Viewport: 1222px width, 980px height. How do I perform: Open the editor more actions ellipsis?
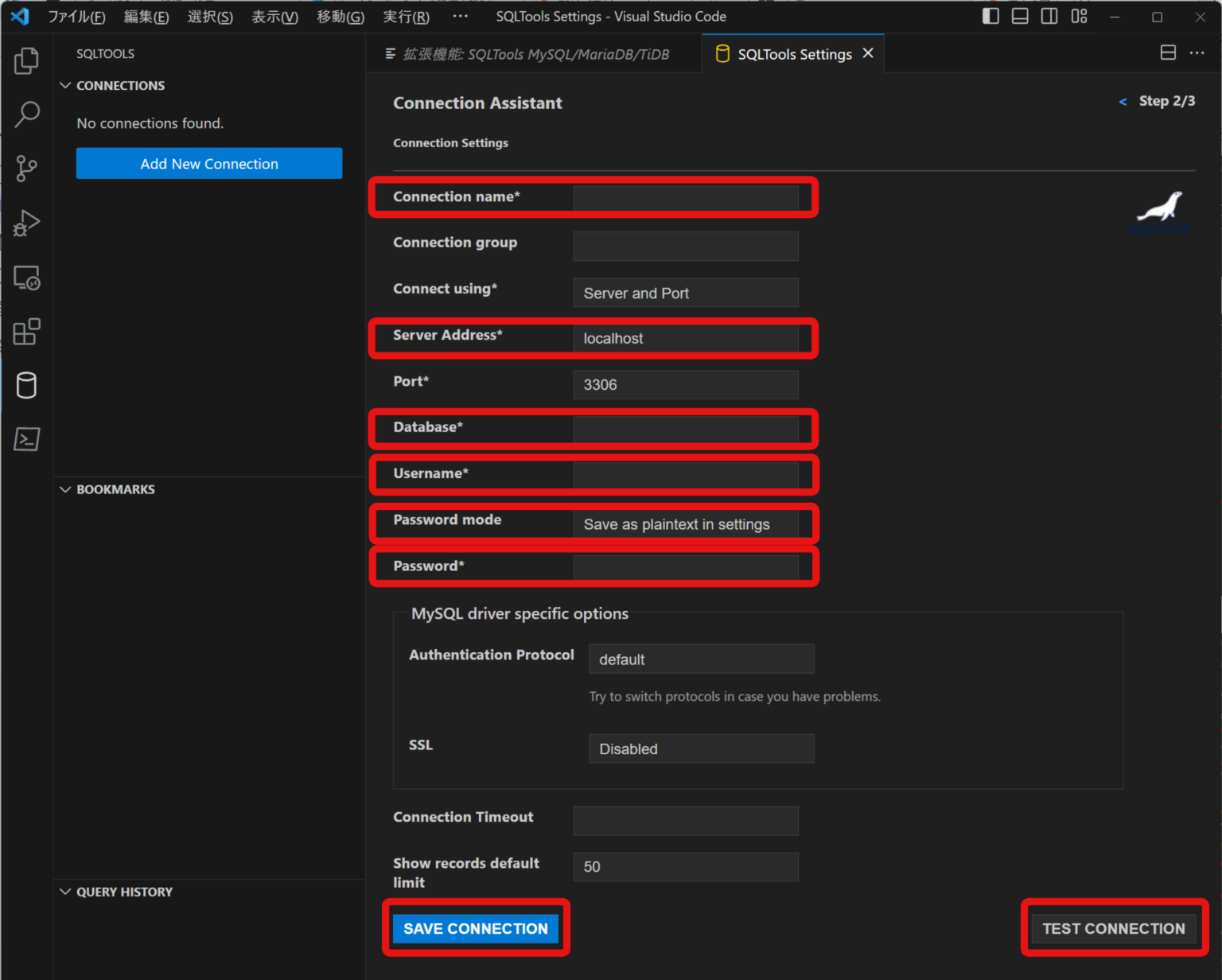tap(1197, 52)
